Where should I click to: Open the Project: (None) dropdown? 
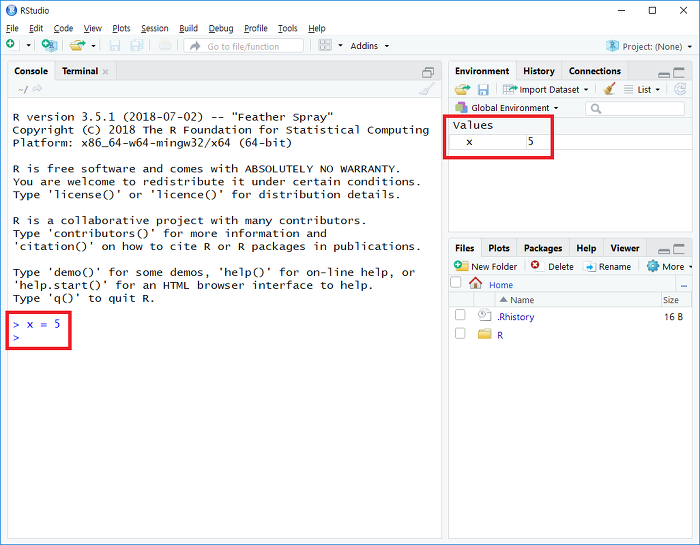click(x=649, y=46)
